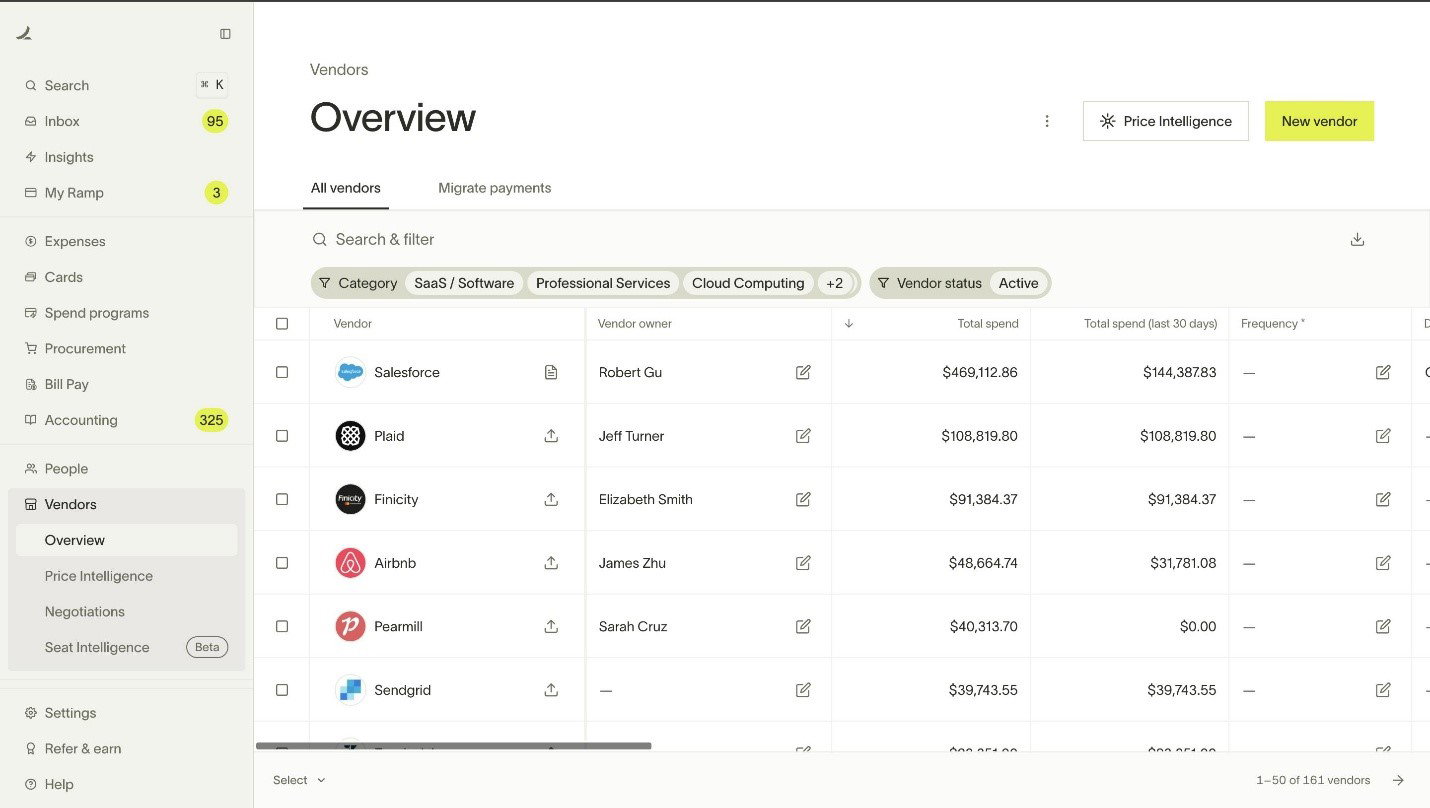The width and height of the screenshot is (1430, 808).
Task: Click the upload icon next to Plaid
Action: (x=551, y=435)
